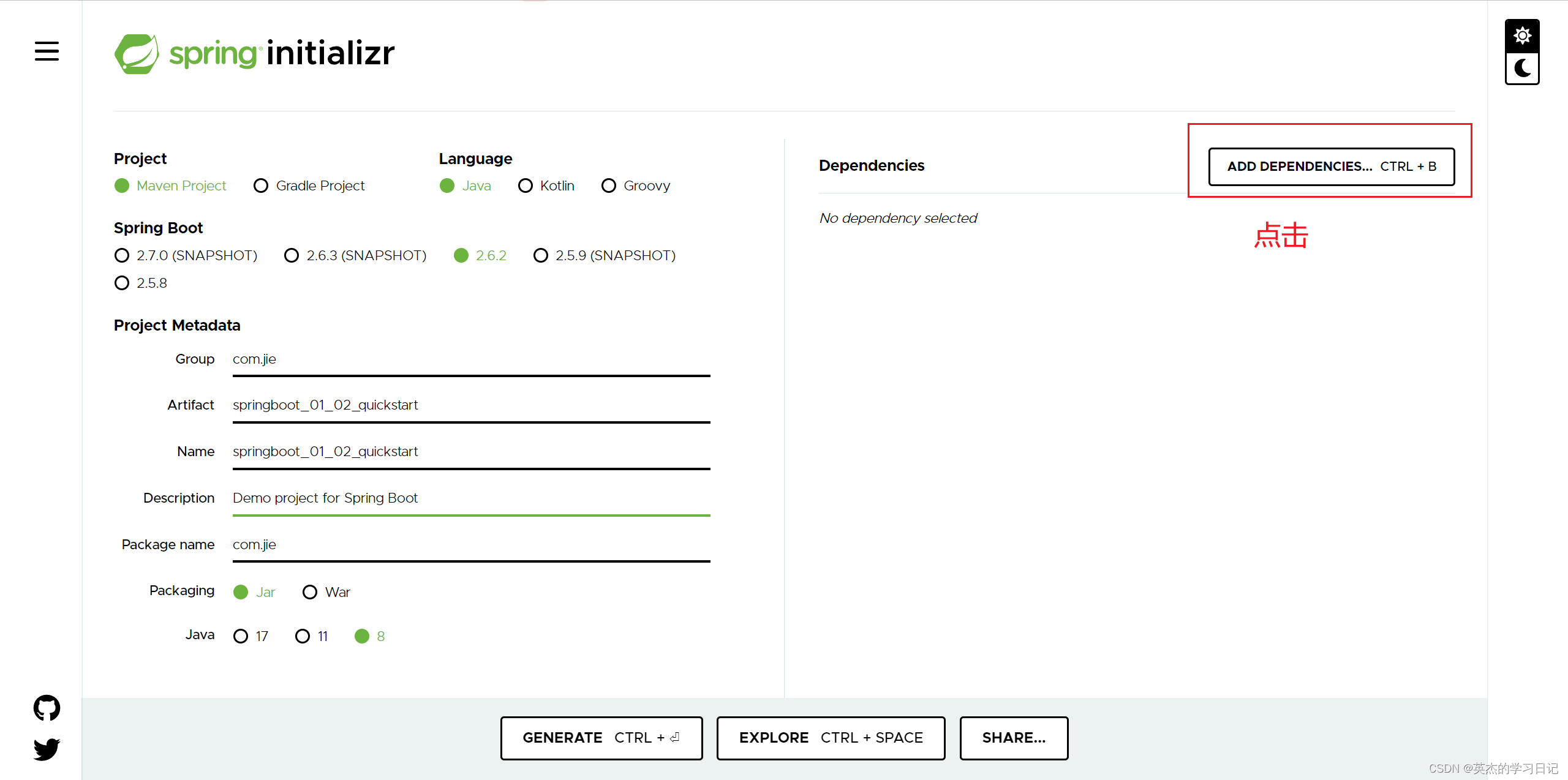Screen dimensions: 1568x780
Task: Click the Group input field
Action: coord(472,359)
